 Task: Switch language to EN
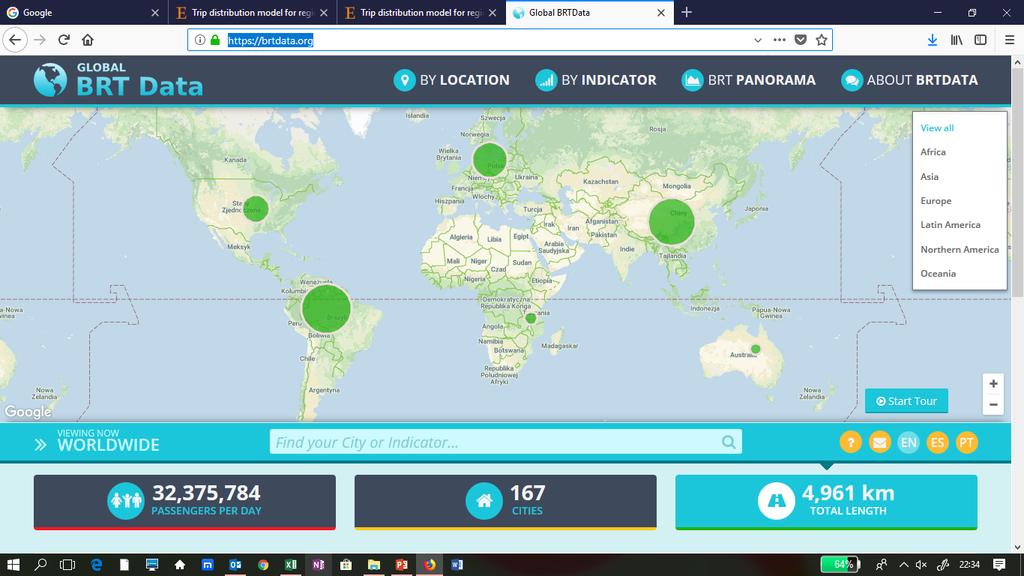click(x=908, y=443)
